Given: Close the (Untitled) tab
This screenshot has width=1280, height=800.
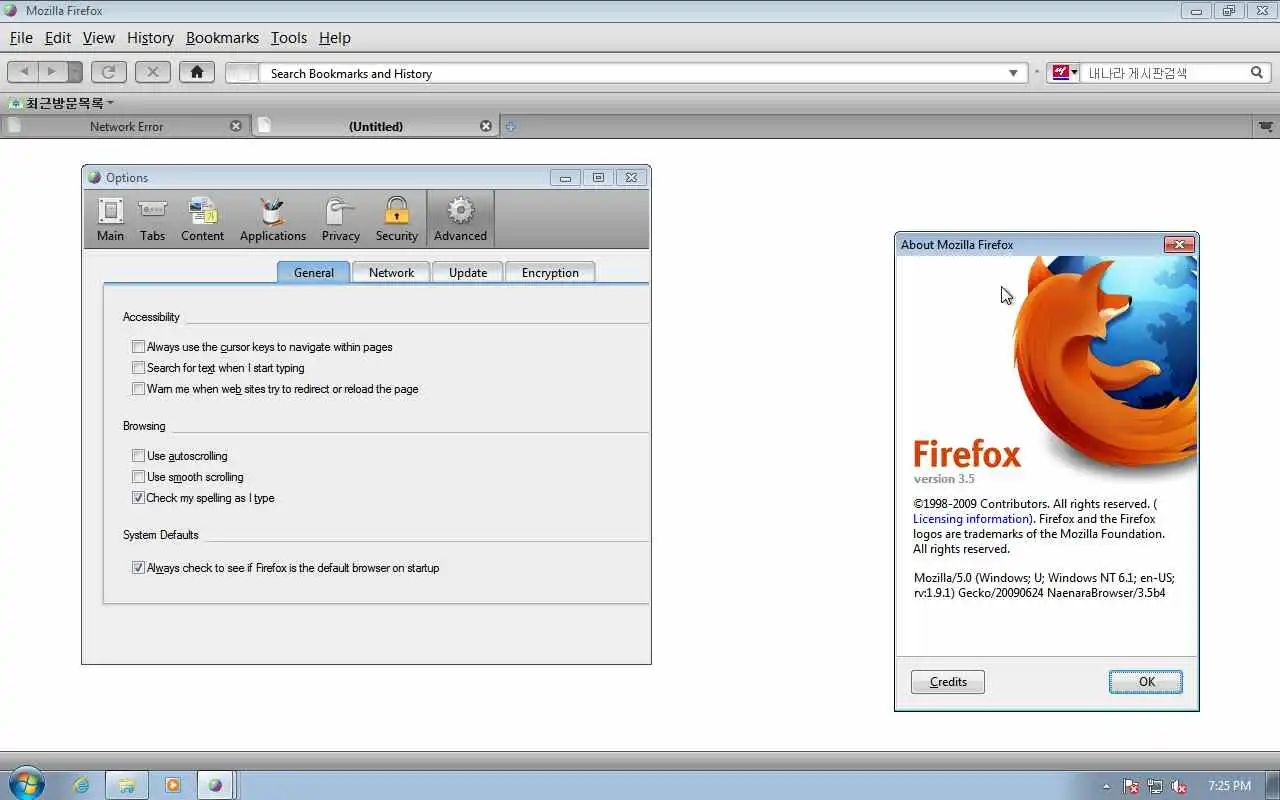Looking at the screenshot, I should point(486,126).
